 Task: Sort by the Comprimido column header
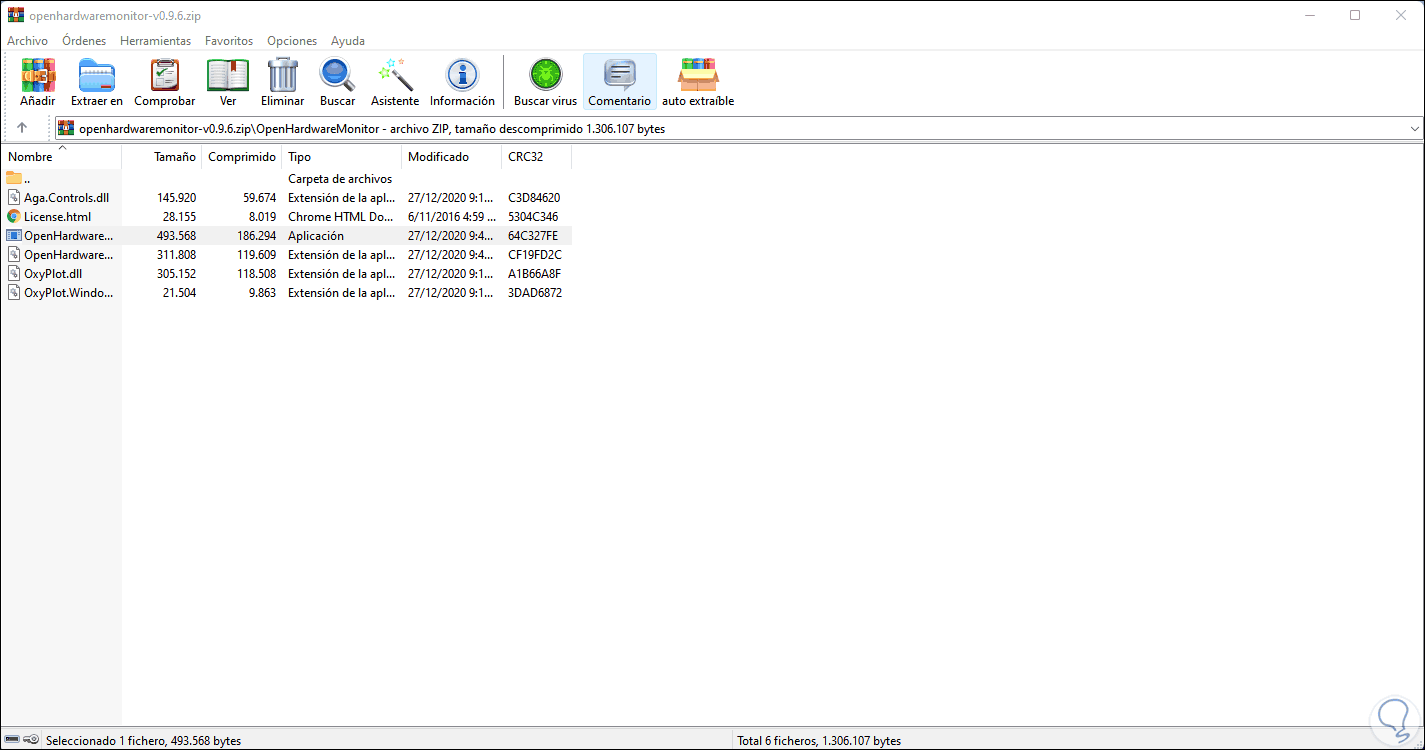[242, 157]
